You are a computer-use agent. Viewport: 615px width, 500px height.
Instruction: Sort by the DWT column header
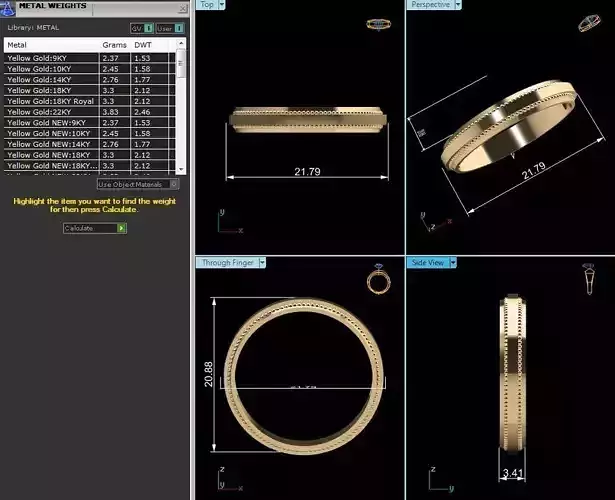click(x=143, y=45)
